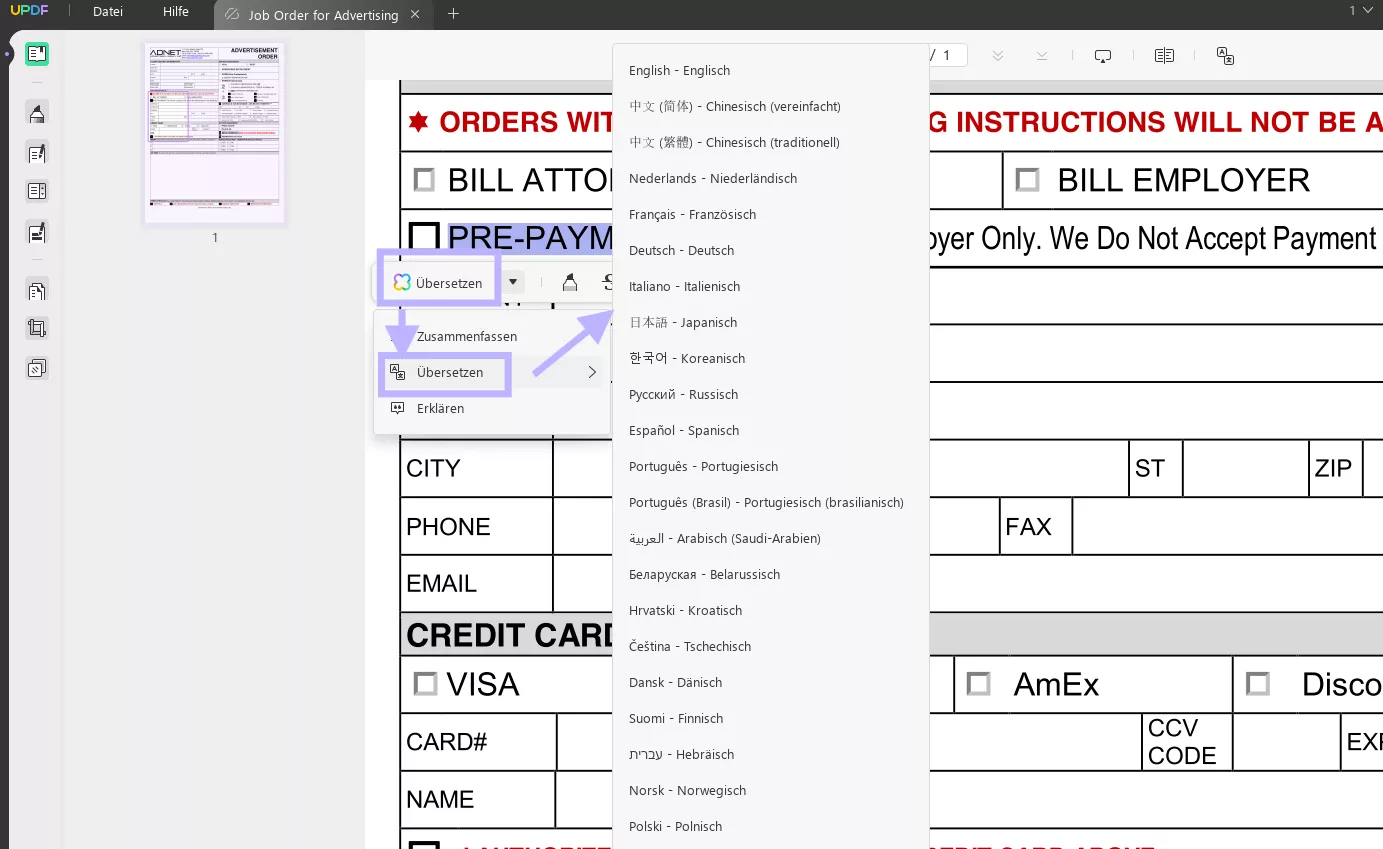Go to next page with double chevron icon
This screenshot has width=1383, height=849.
click(x=998, y=56)
